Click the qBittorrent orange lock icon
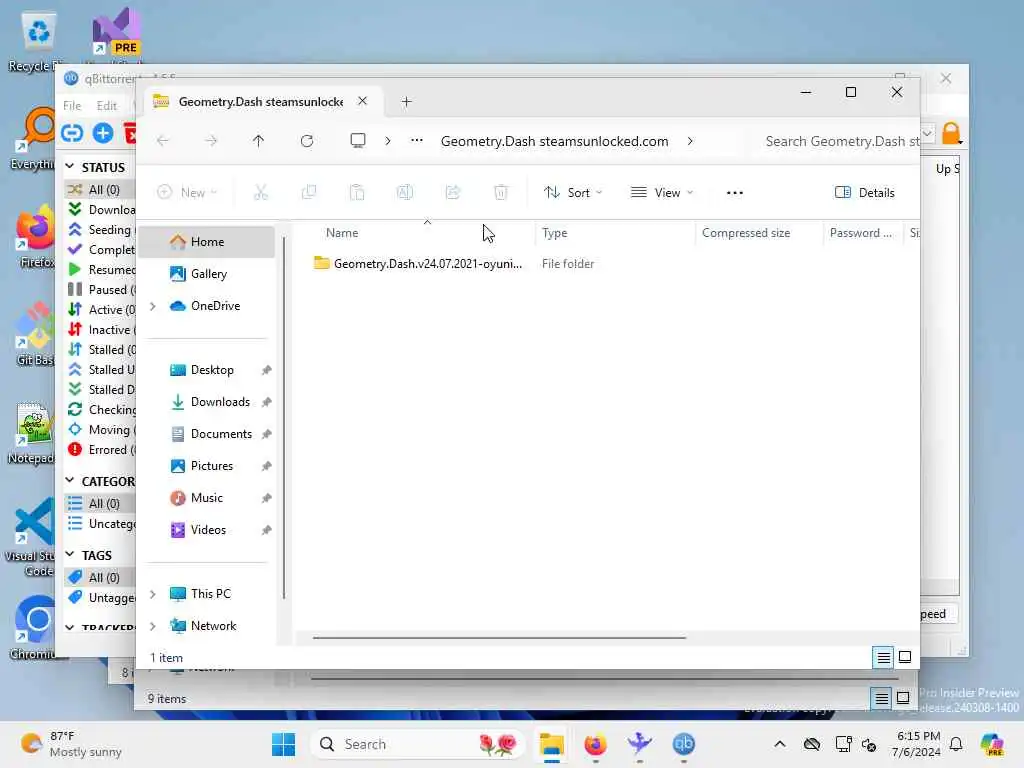Image resolution: width=1024 pixels, height=768 pixels. 952,133
